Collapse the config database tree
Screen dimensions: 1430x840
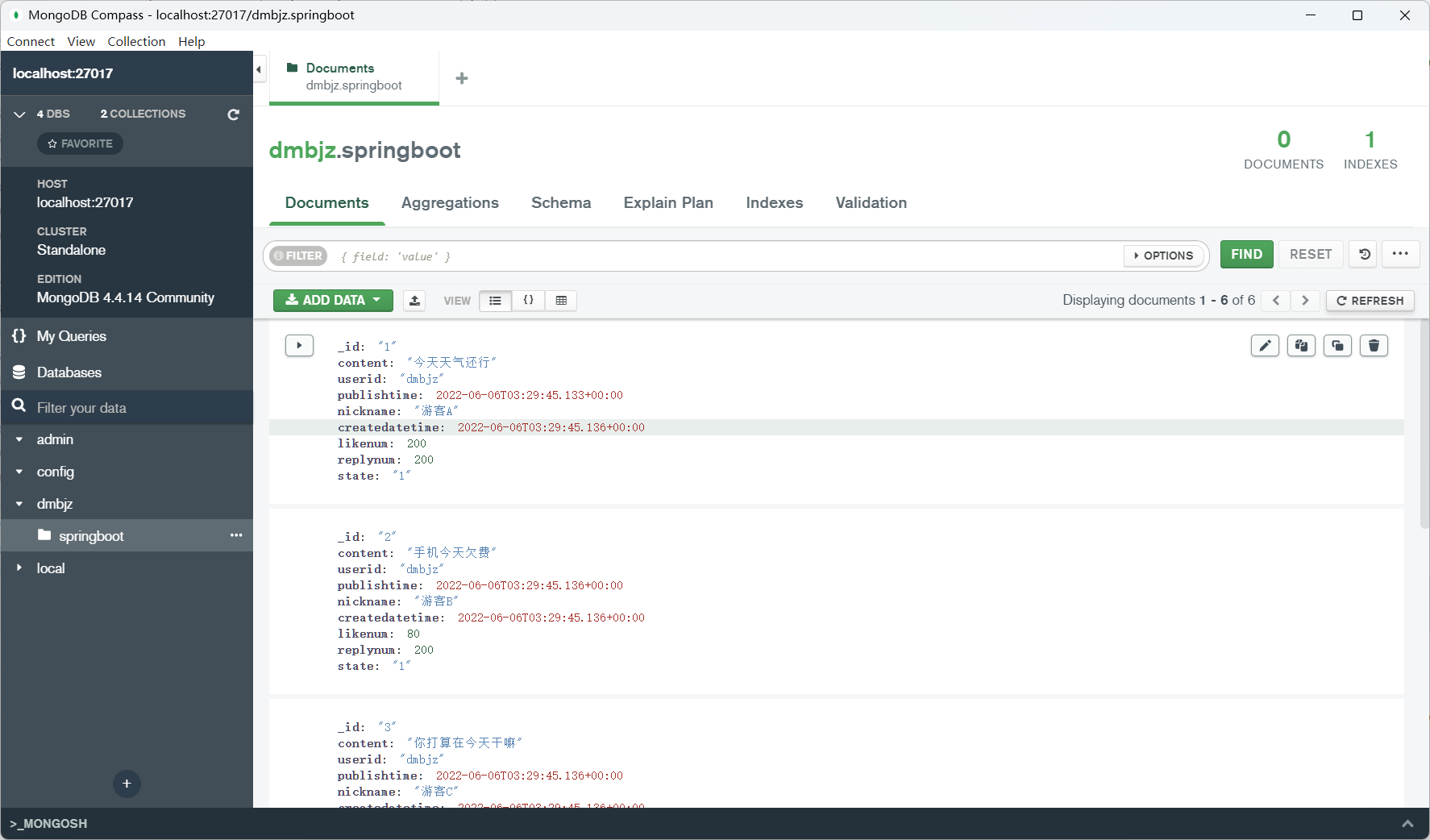point(19,472)
